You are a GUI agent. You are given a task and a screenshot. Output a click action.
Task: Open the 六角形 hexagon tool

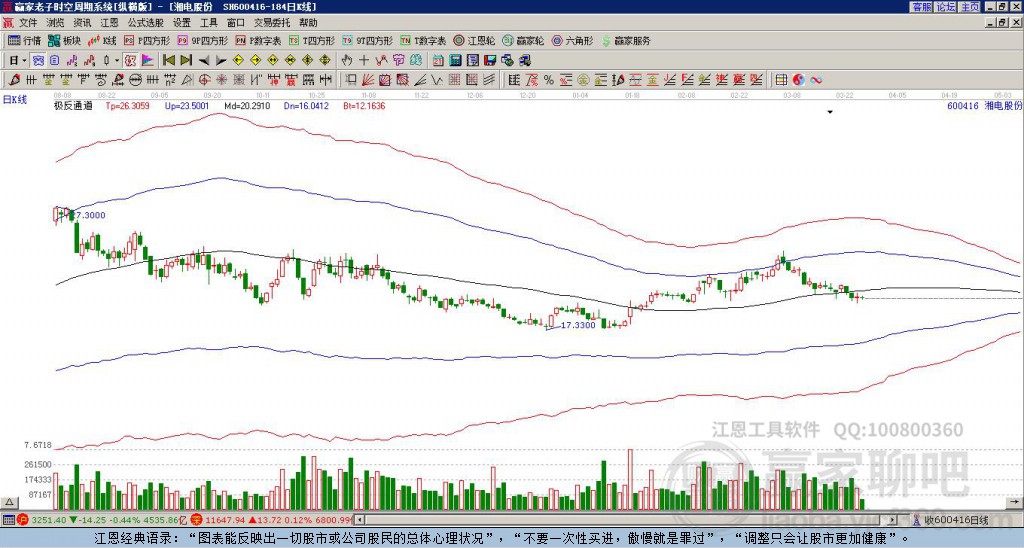pos(572,40)
